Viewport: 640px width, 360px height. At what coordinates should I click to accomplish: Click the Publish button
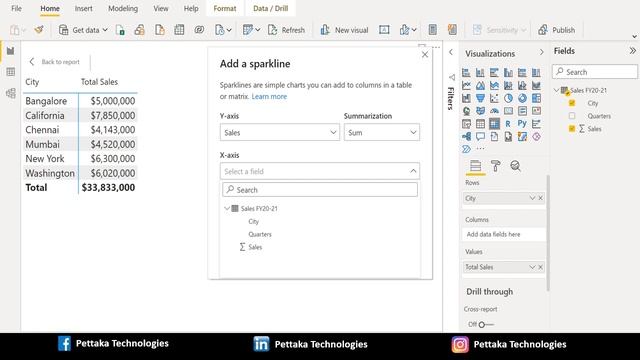point(556,30)
